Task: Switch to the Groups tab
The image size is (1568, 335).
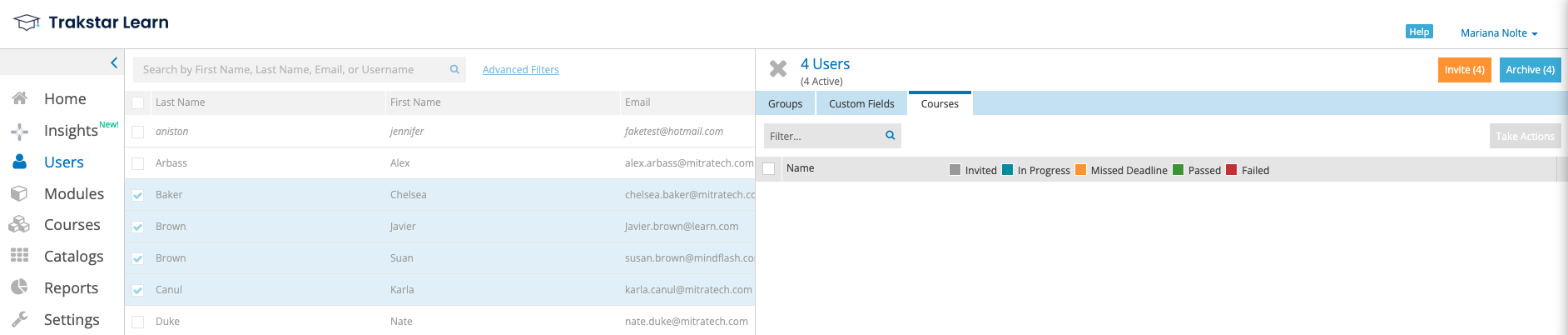Action: point(786,104)
